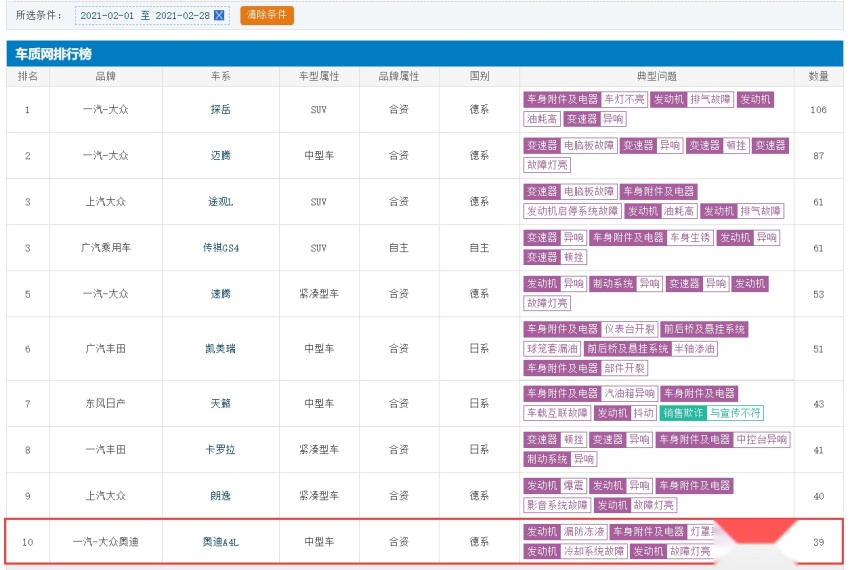Open the 天籁 car series link

(x=221, y=404)
